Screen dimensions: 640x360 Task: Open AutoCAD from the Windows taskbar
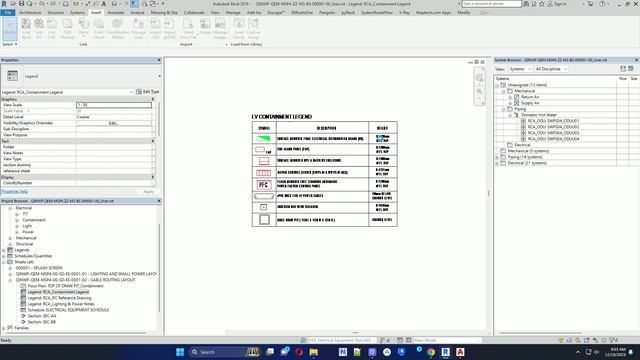[460, 352]
